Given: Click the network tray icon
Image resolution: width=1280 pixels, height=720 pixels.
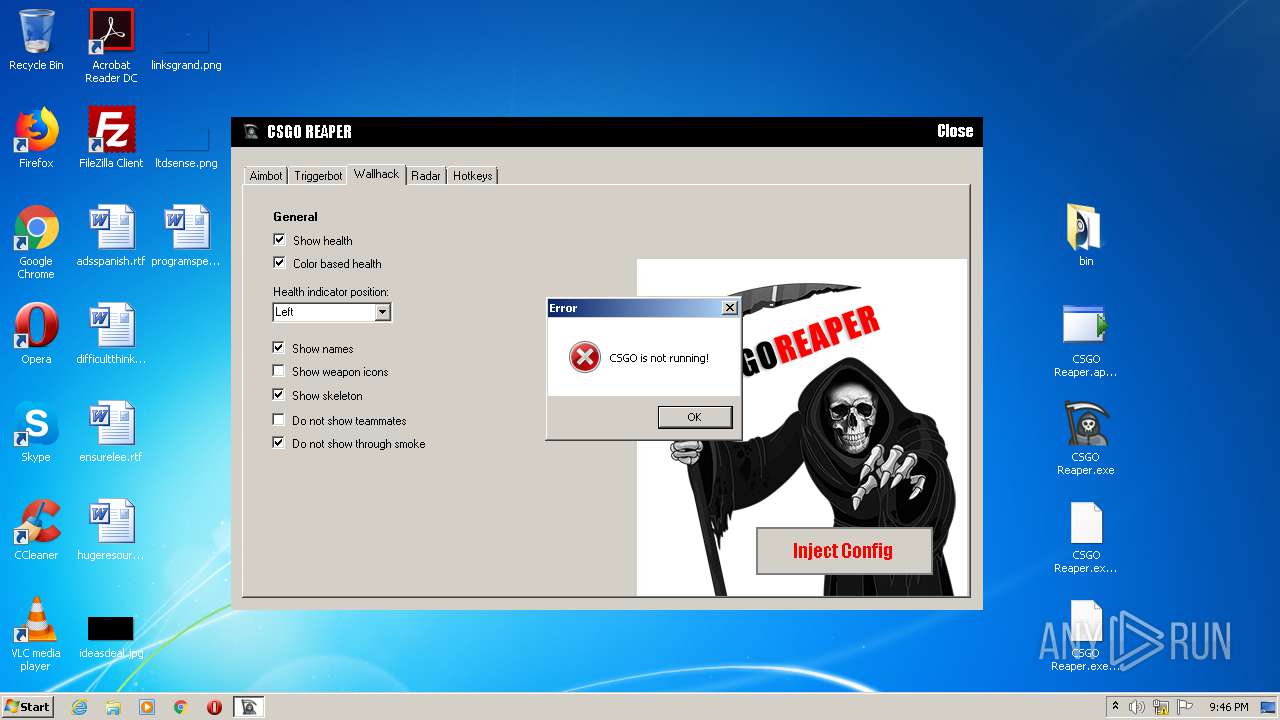Looking at the screenshot, I should pos(1161,707).
